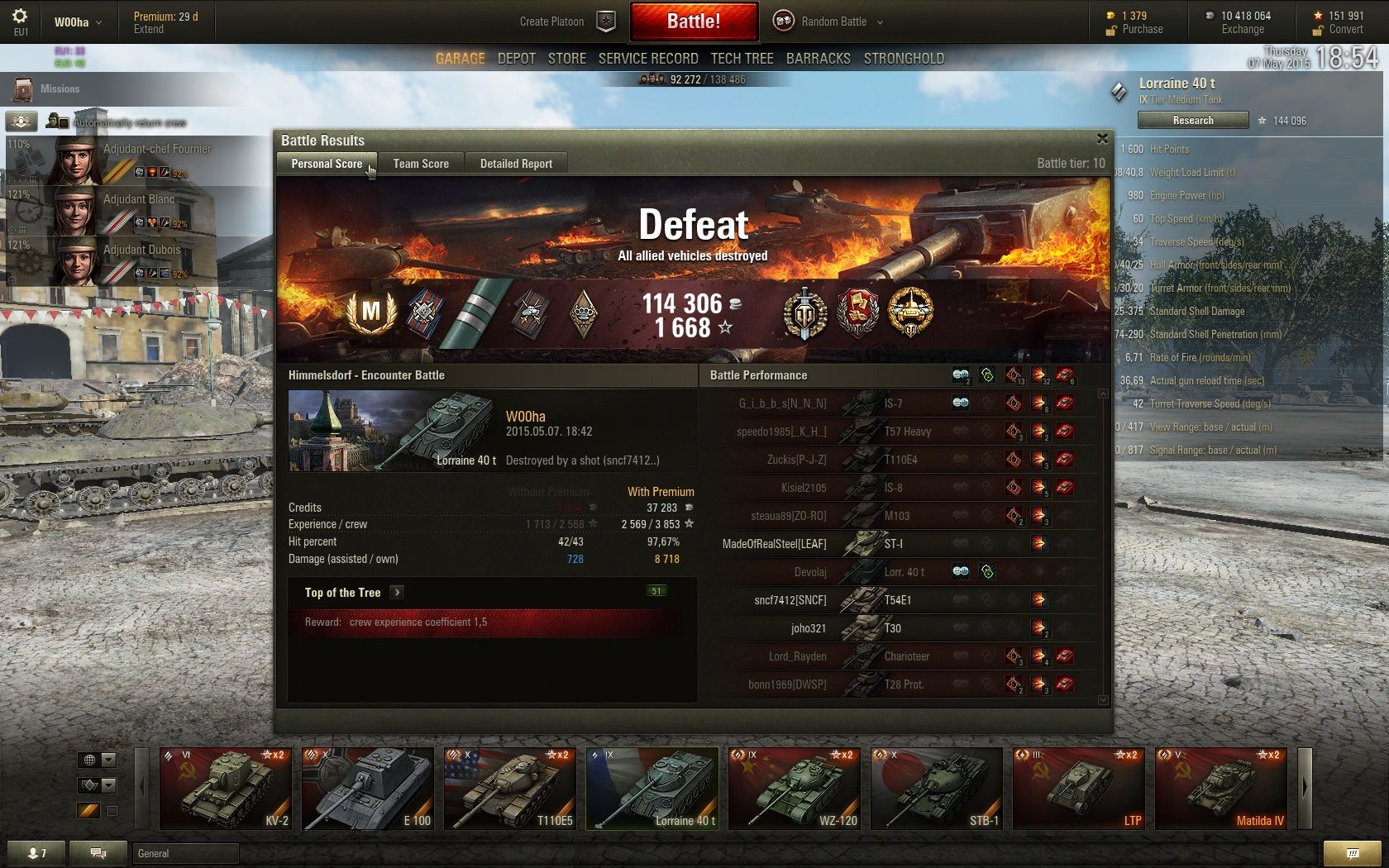Click the contacts icon showing 7
Image resolution: width=1389 pixels, height=868 pixels.
click(37, 853)
